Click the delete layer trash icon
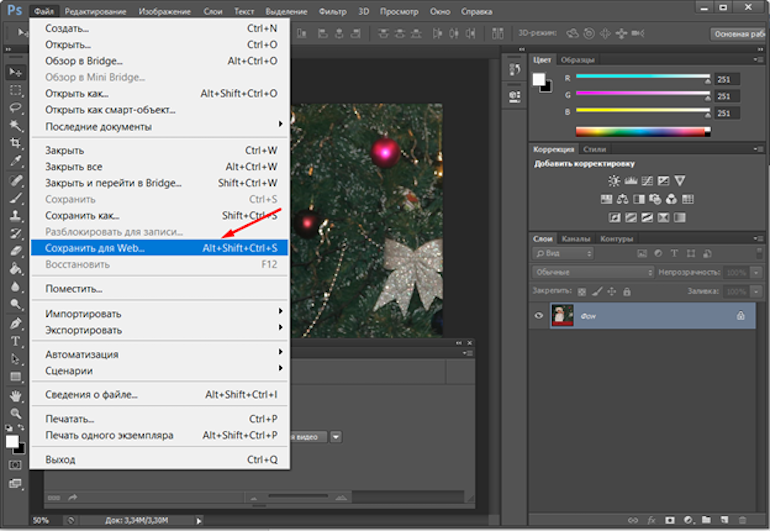770x531 pixels. [740, 520]
